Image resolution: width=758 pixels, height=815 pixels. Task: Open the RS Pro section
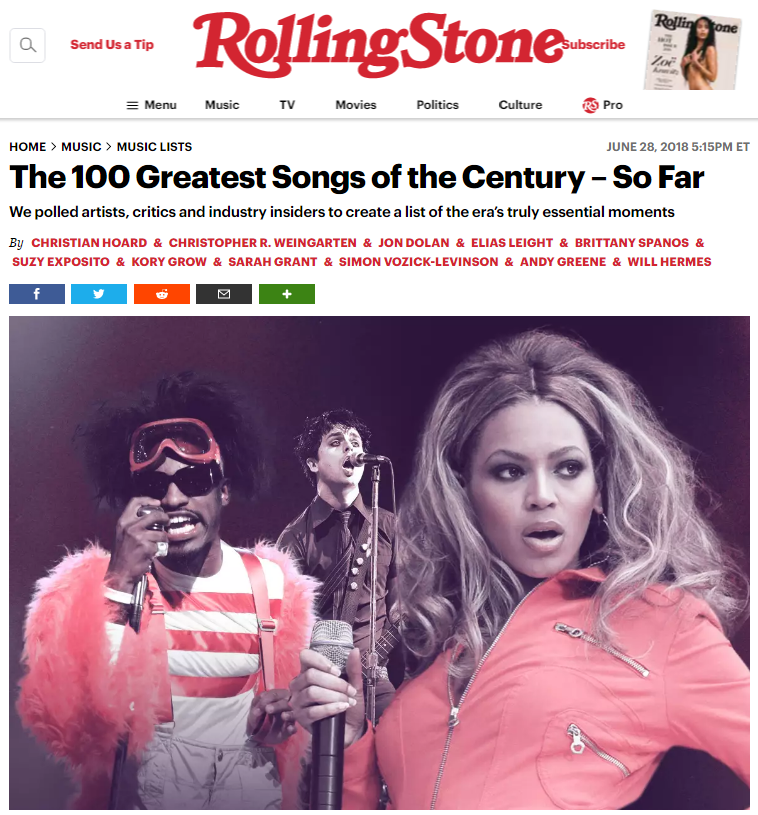click(x=603, y=105)
